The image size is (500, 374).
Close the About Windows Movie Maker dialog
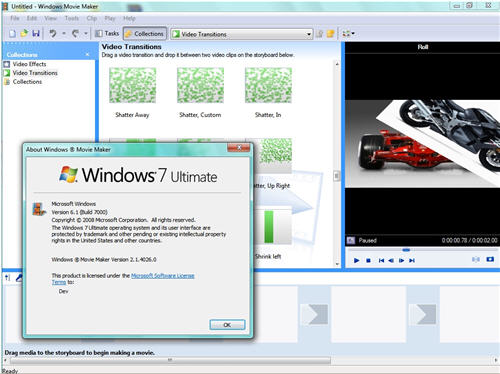pos(239,148)
